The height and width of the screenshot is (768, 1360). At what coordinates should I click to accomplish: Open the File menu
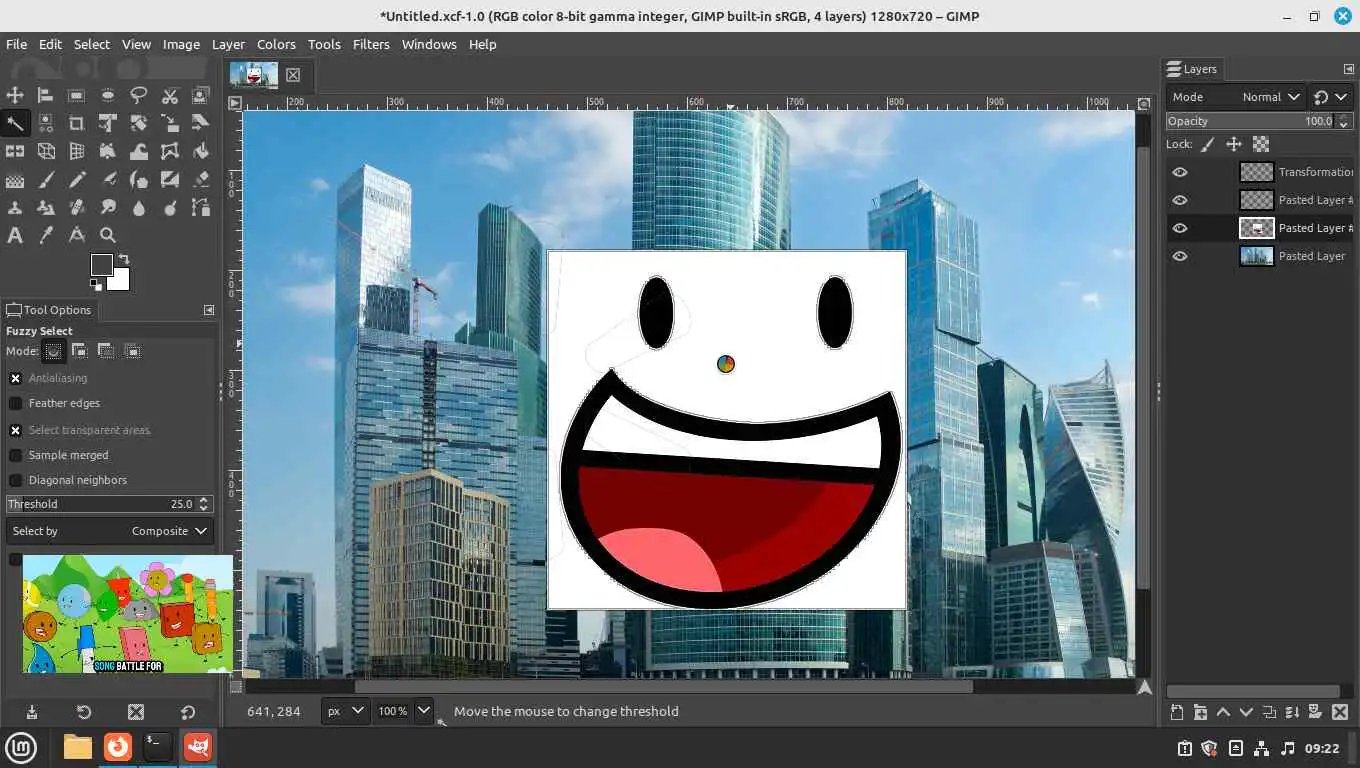tap(16, 44)
